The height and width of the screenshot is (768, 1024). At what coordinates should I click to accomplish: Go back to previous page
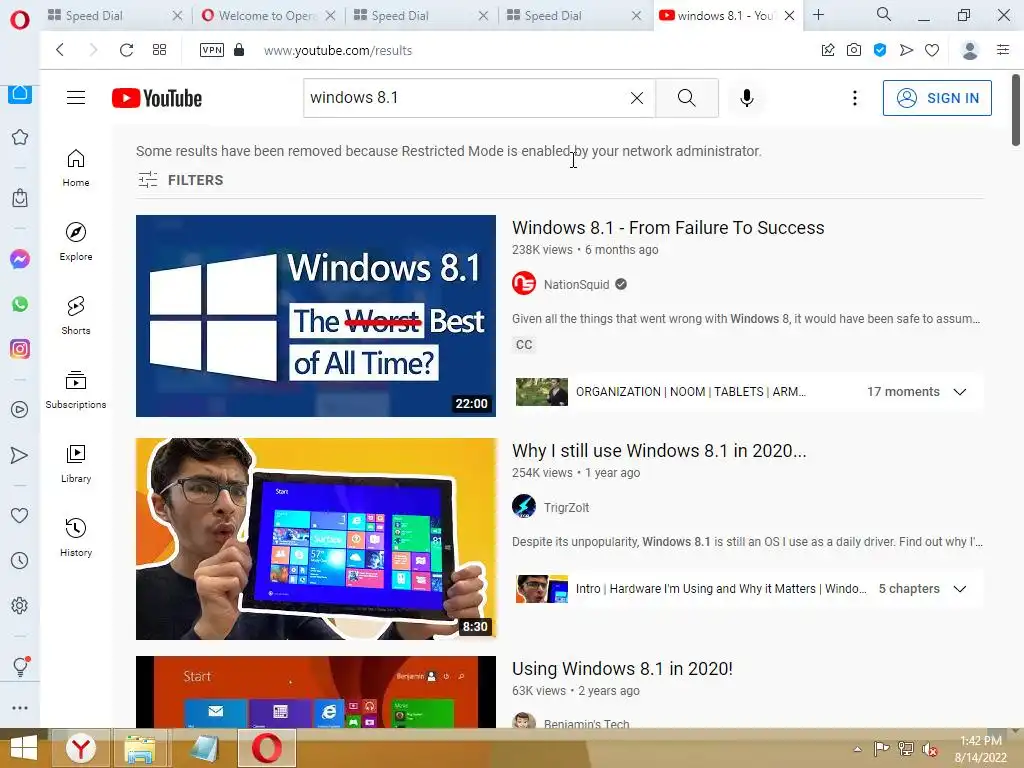pyautogui.click(x=60, y=50)
